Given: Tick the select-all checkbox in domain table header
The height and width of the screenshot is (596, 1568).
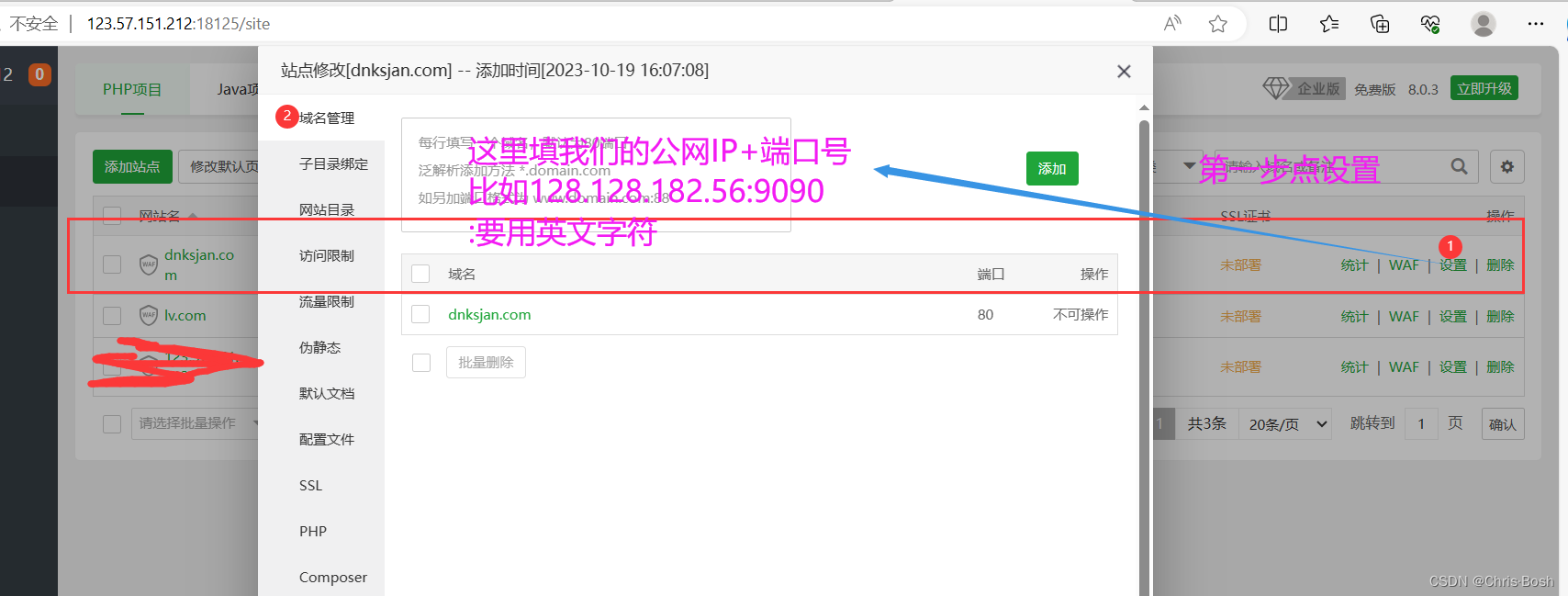Looking at the screenshot, I should click(420, 274).
